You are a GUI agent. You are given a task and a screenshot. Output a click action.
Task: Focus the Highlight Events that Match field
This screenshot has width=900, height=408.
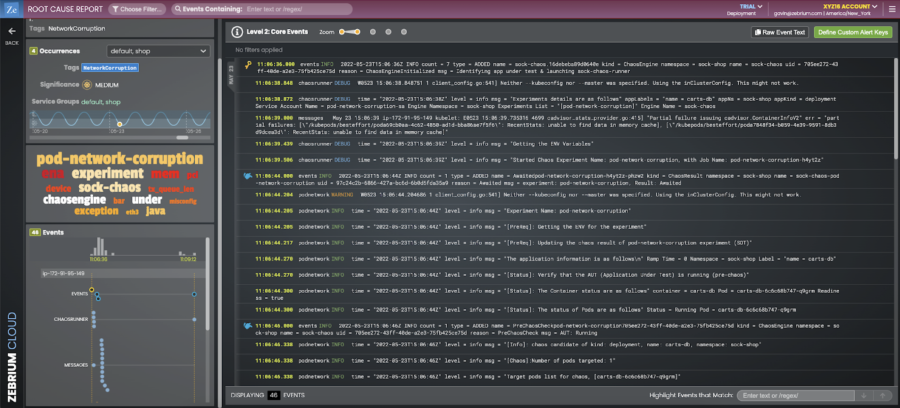(796, 396)
